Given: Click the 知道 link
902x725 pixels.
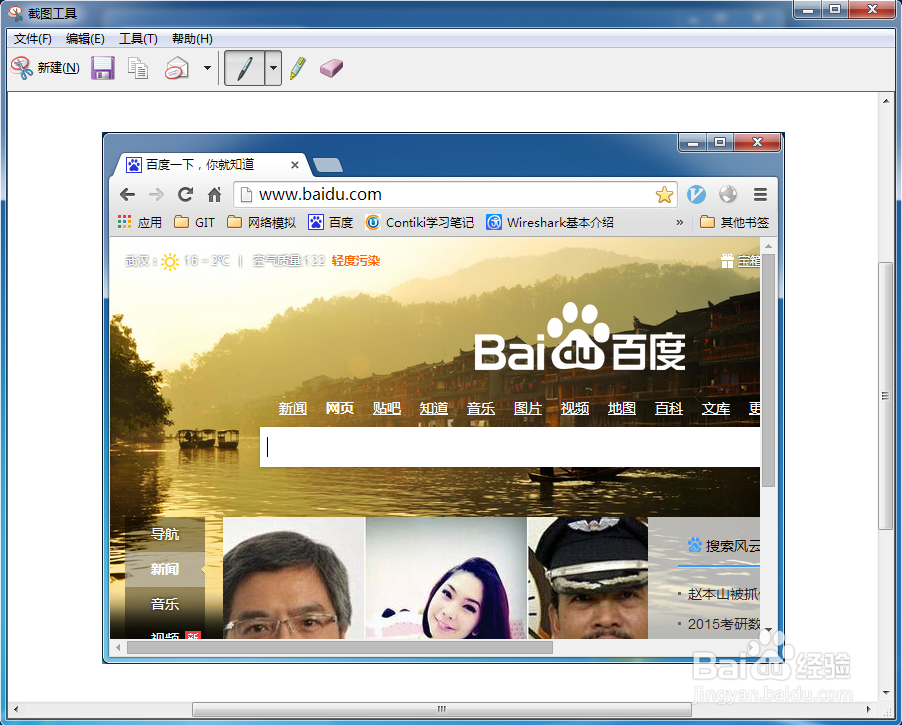Looking at the screenshot, I should tap(434, 408).
